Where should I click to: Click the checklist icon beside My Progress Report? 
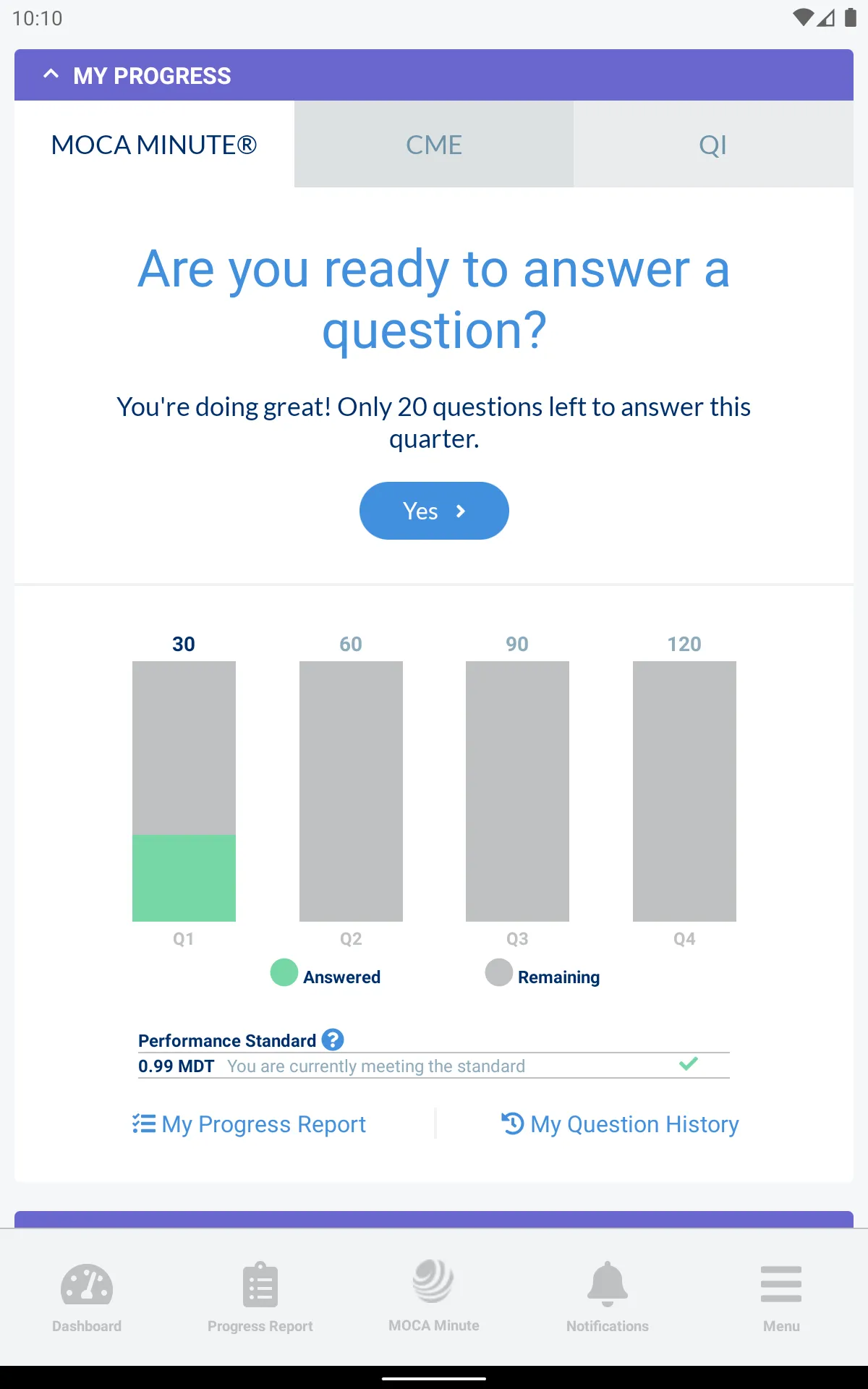pyautogui.click(x=144, y=1123)
